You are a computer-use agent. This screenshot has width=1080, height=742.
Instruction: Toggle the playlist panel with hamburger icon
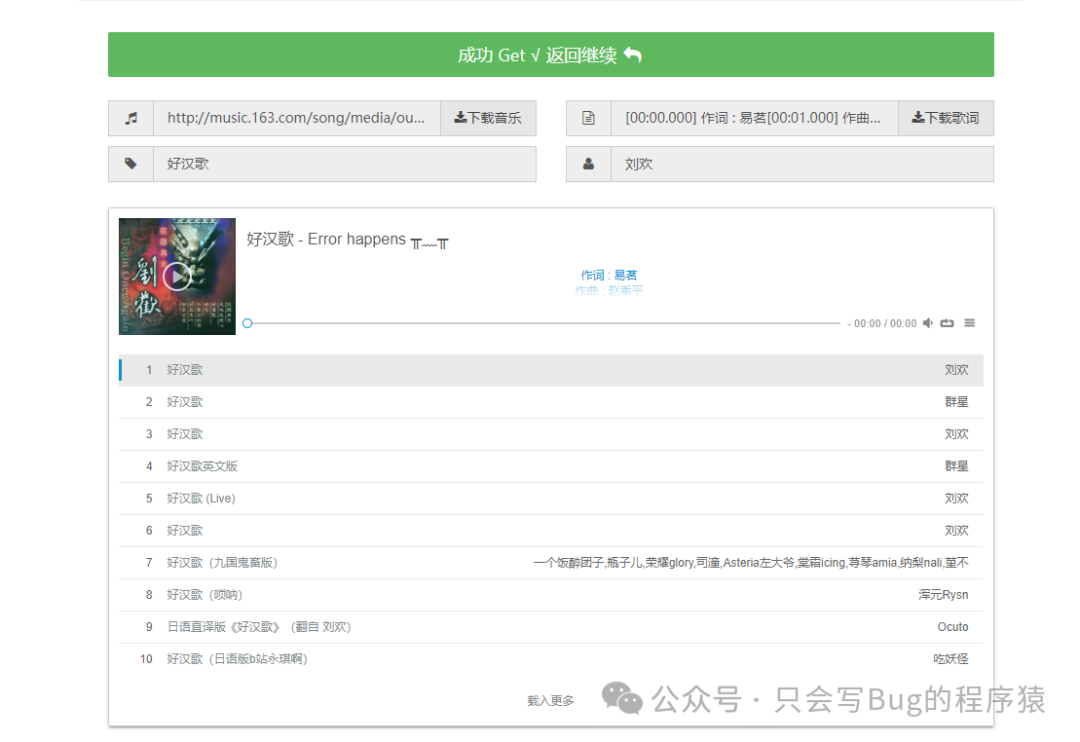point(969,323)
